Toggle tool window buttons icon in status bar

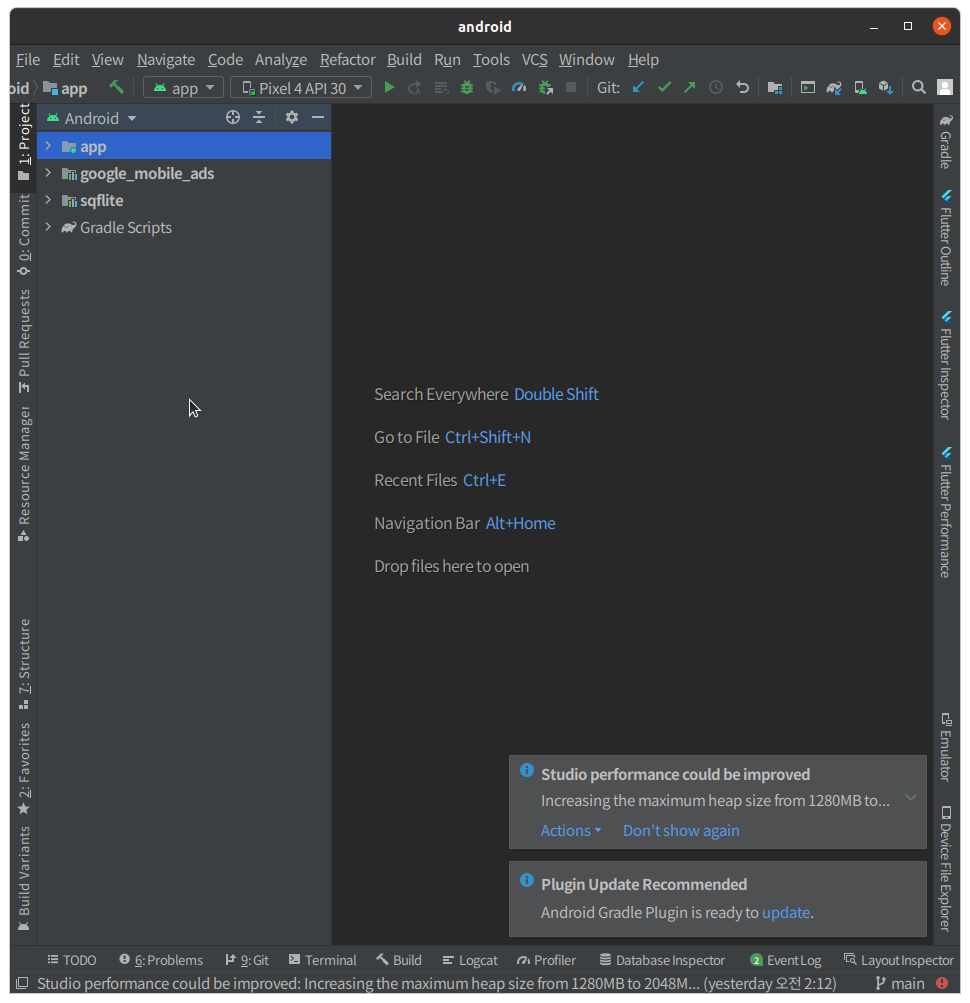[22, 983]
